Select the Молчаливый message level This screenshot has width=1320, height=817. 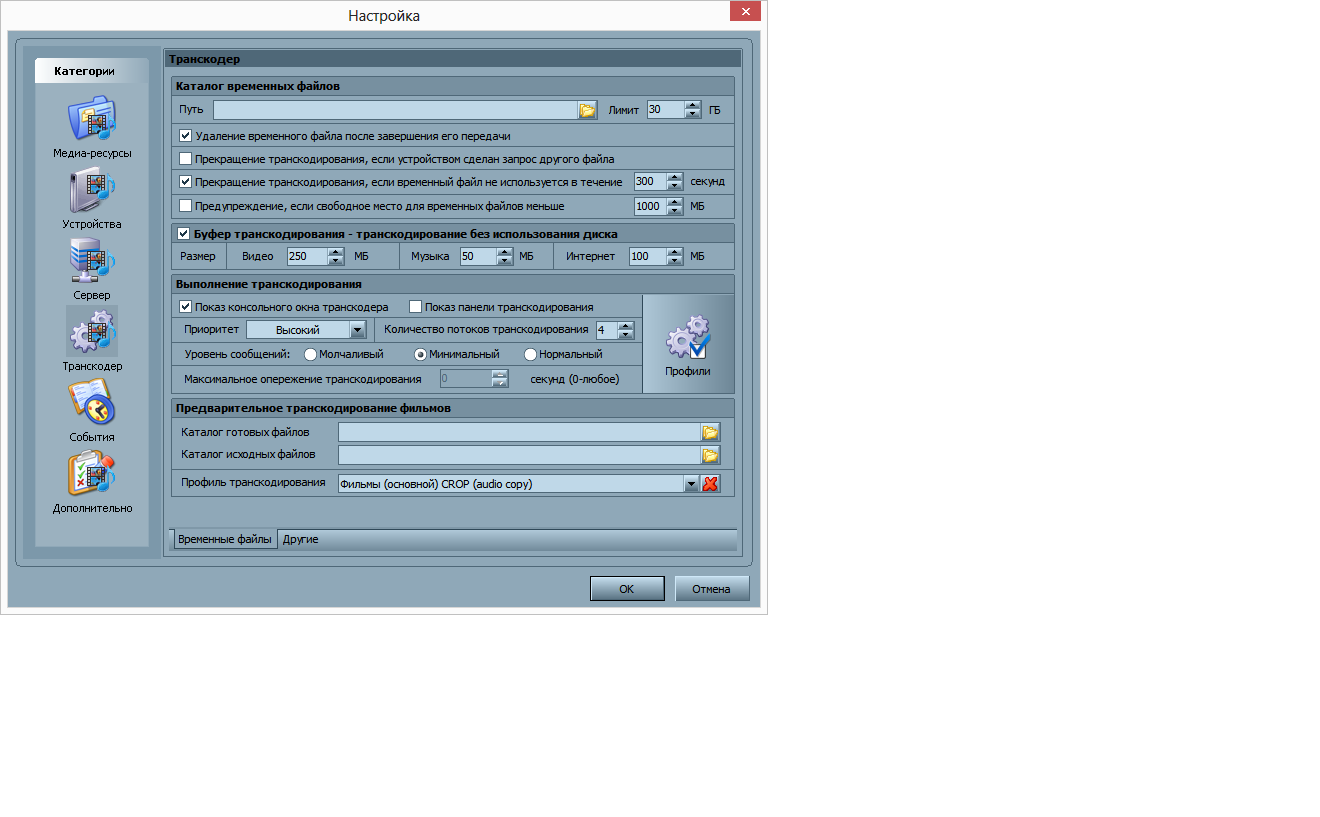point(310,354)
